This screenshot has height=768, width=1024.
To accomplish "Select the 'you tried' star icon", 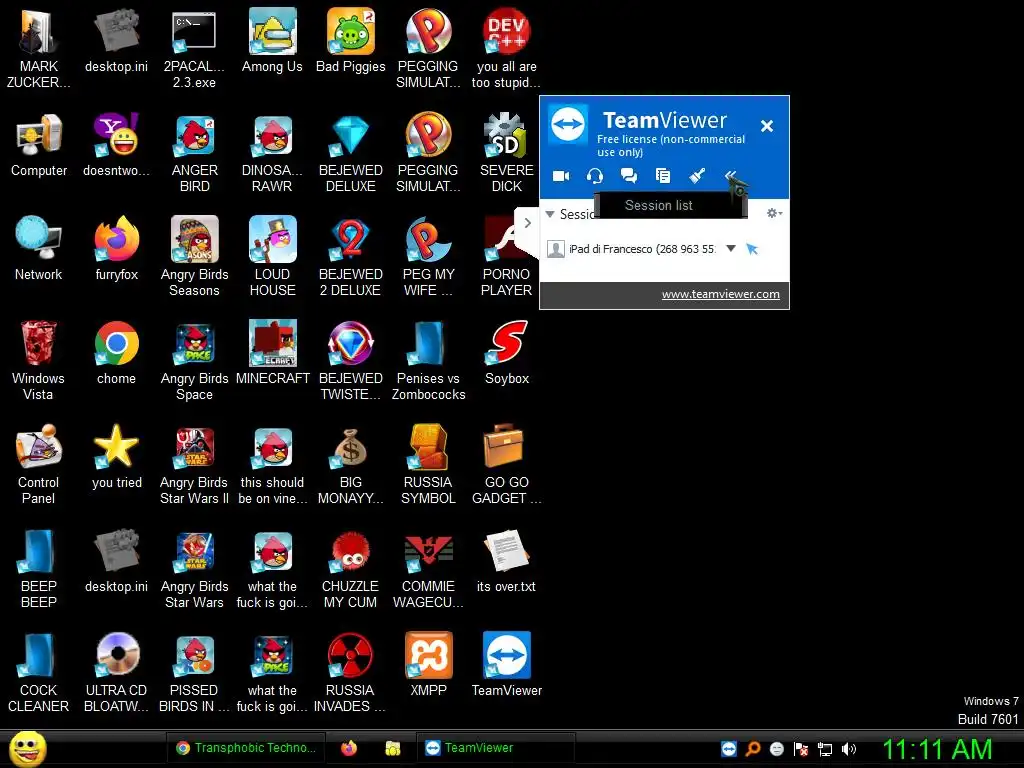I will click(116, 456).
